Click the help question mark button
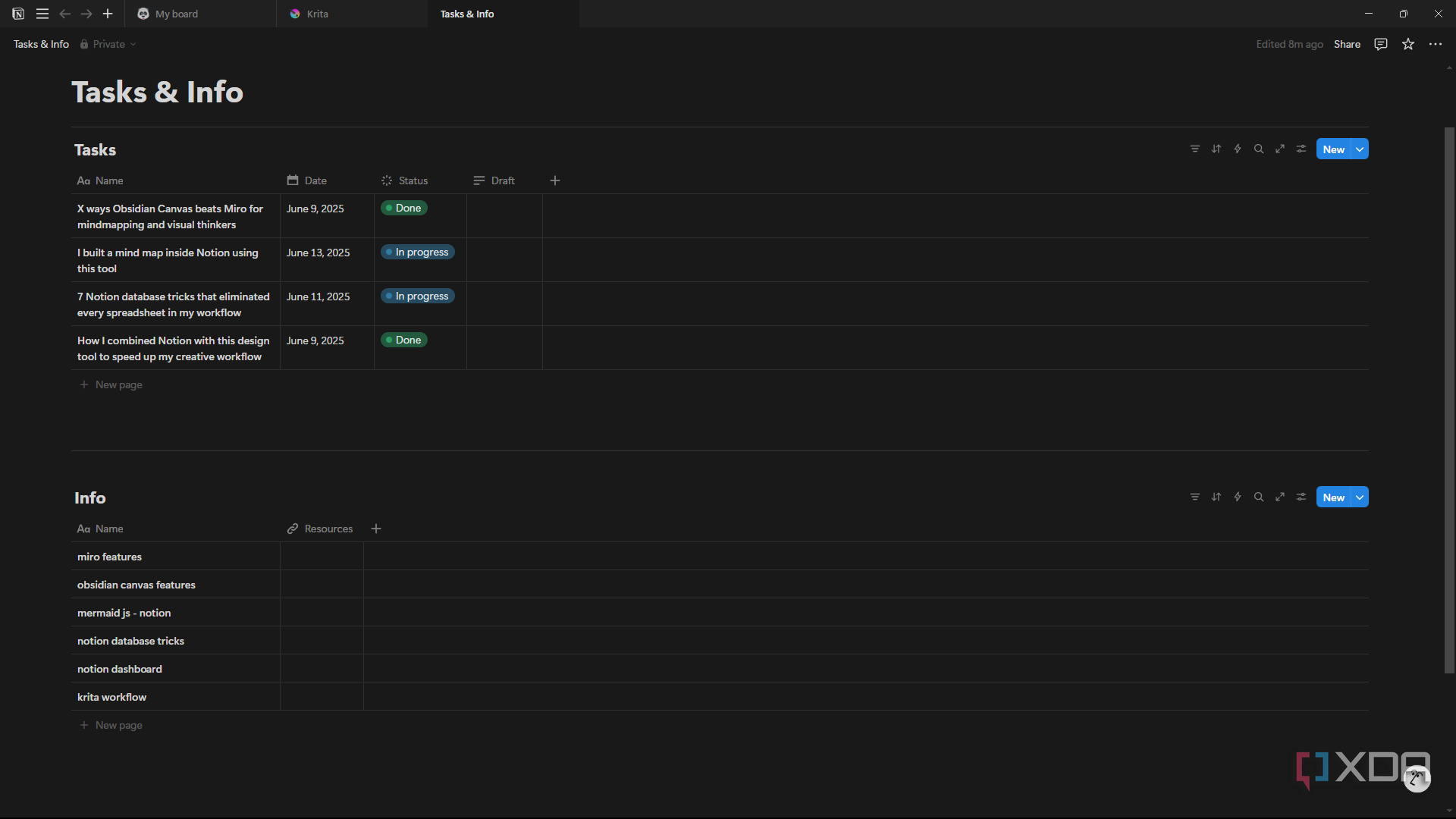The image size is (1456, 819). click(1417, 778)
